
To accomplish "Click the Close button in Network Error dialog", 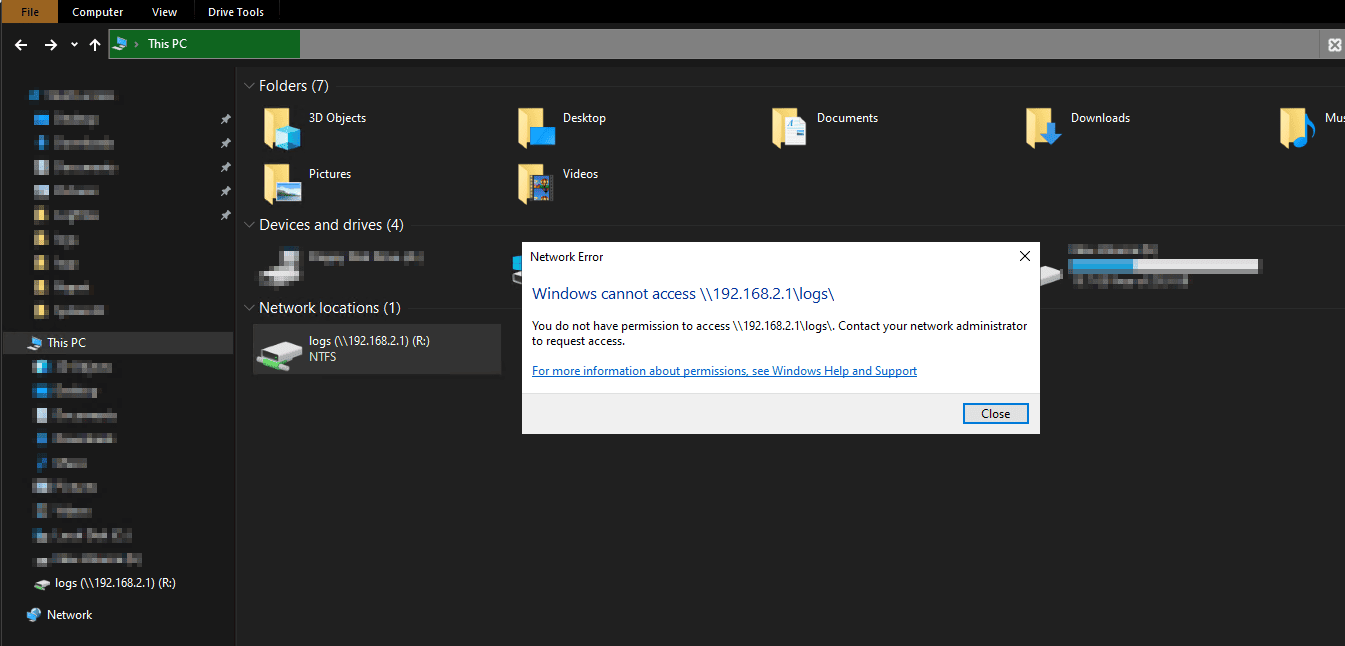I will pos(996,414).
